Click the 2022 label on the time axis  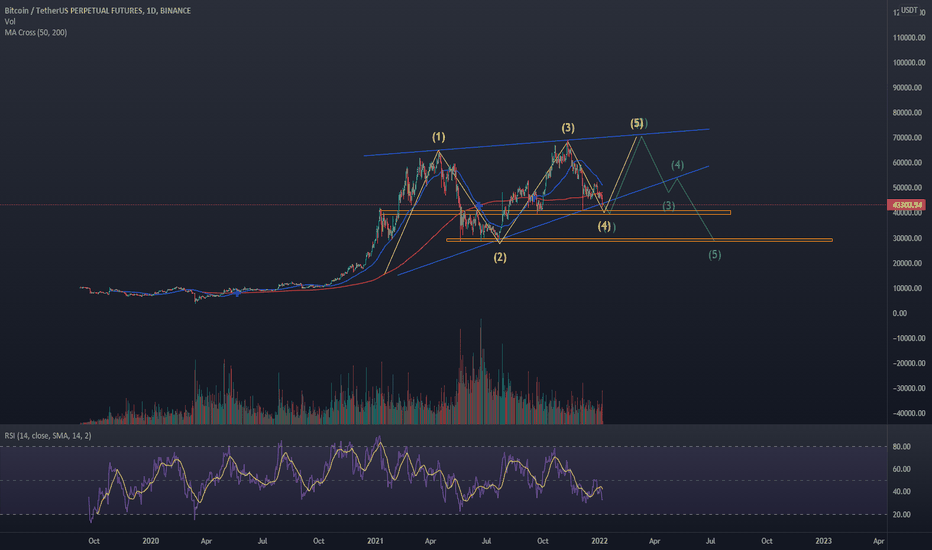tap(599, 541)
